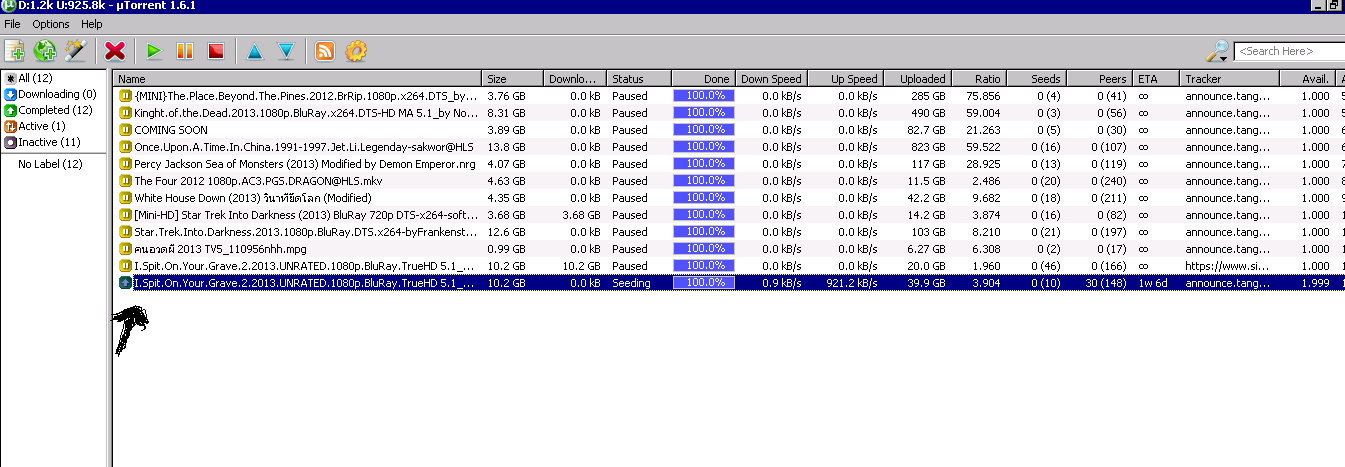Click paused icon of Percy Jackson torrent
Screen dimensions: 1345x467
coord(125,164)
